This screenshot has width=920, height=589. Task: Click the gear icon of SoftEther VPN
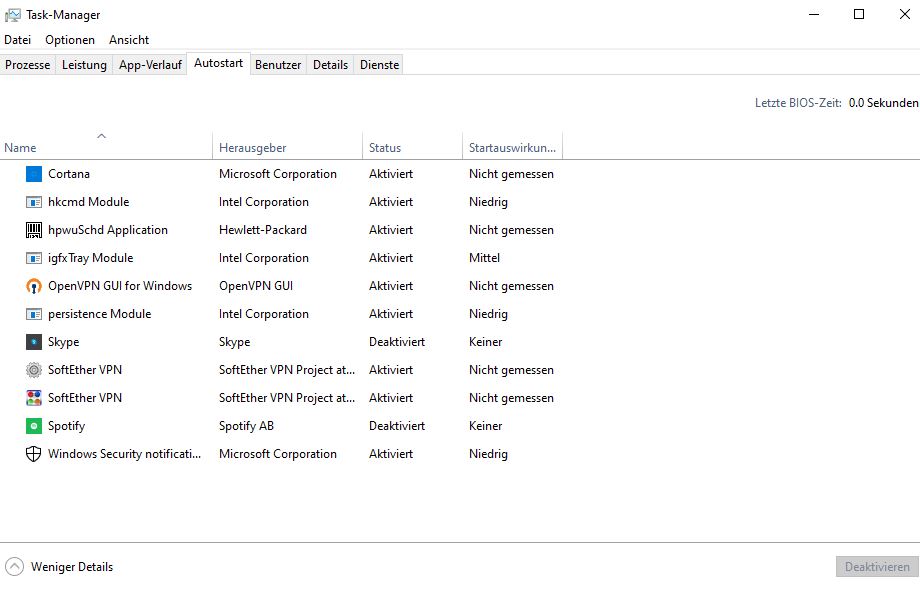(34, 370)
